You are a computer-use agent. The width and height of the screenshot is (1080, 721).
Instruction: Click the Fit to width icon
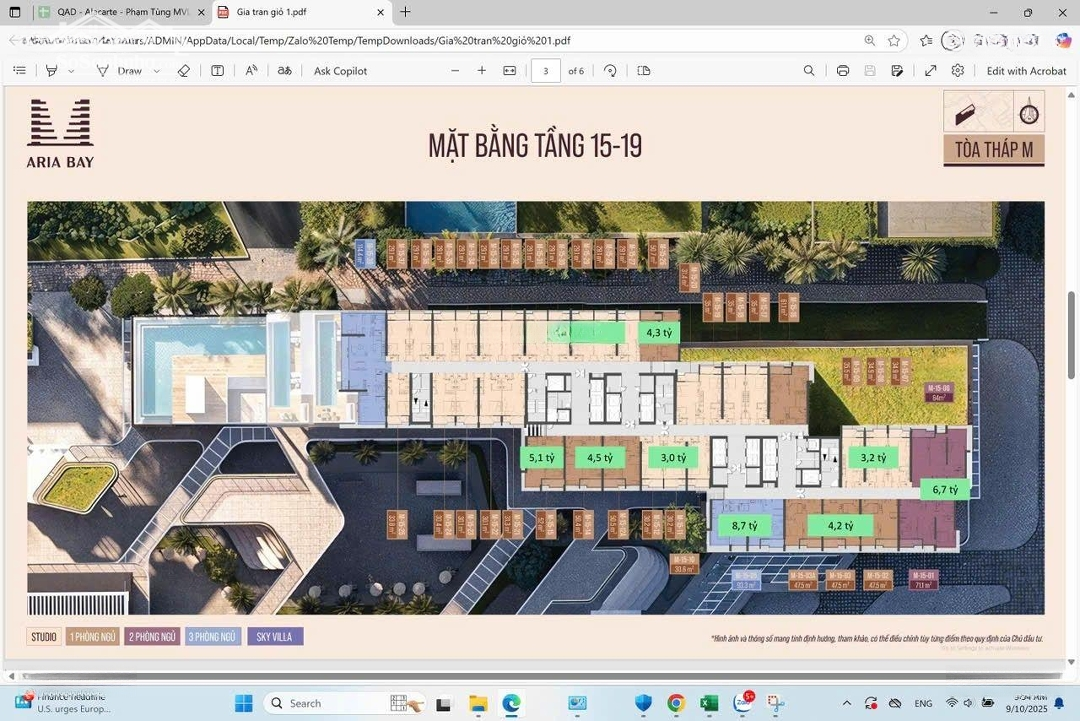[510, 71]
